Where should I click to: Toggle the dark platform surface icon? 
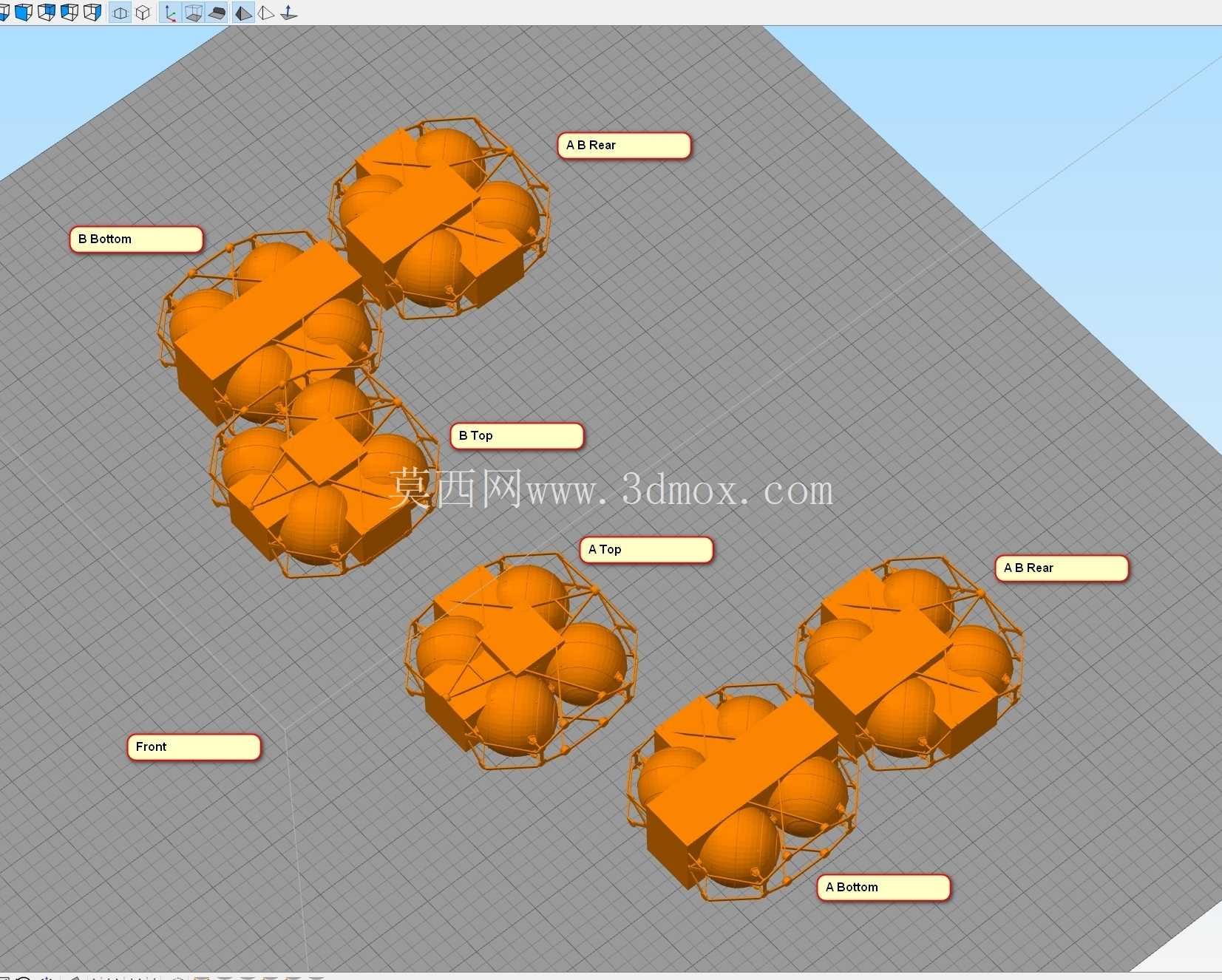point(217,13)
